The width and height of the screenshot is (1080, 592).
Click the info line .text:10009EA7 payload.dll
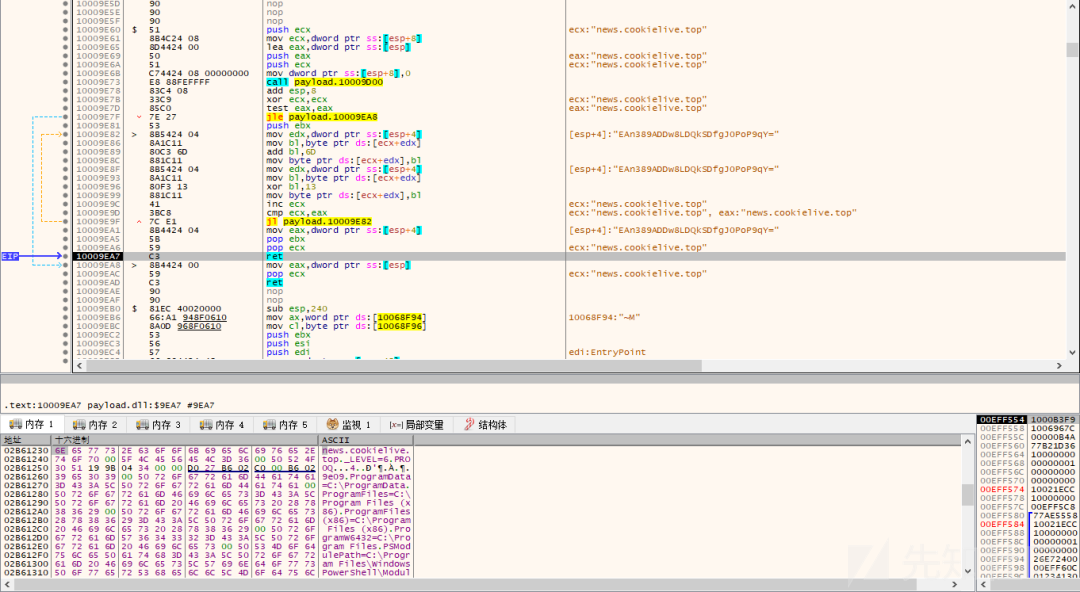109,405
